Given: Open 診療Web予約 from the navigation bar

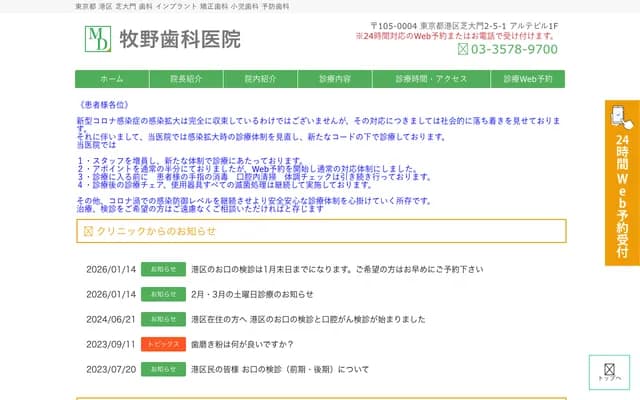Looking at the screenshot, I should point(529,79).
